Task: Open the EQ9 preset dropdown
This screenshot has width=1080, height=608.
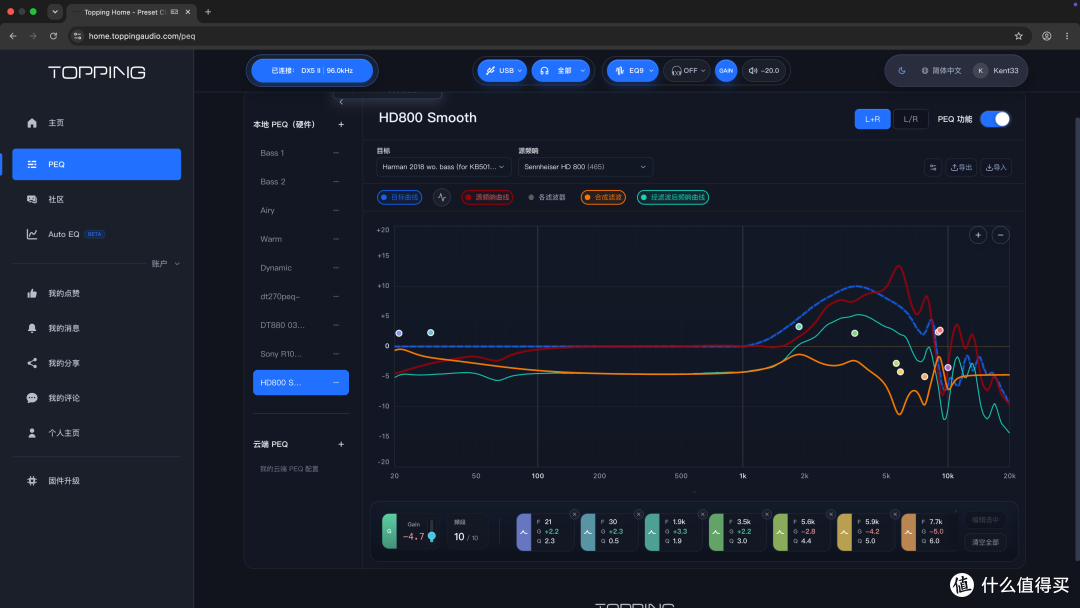Action: pyautogui.click(x=632, y=70)
